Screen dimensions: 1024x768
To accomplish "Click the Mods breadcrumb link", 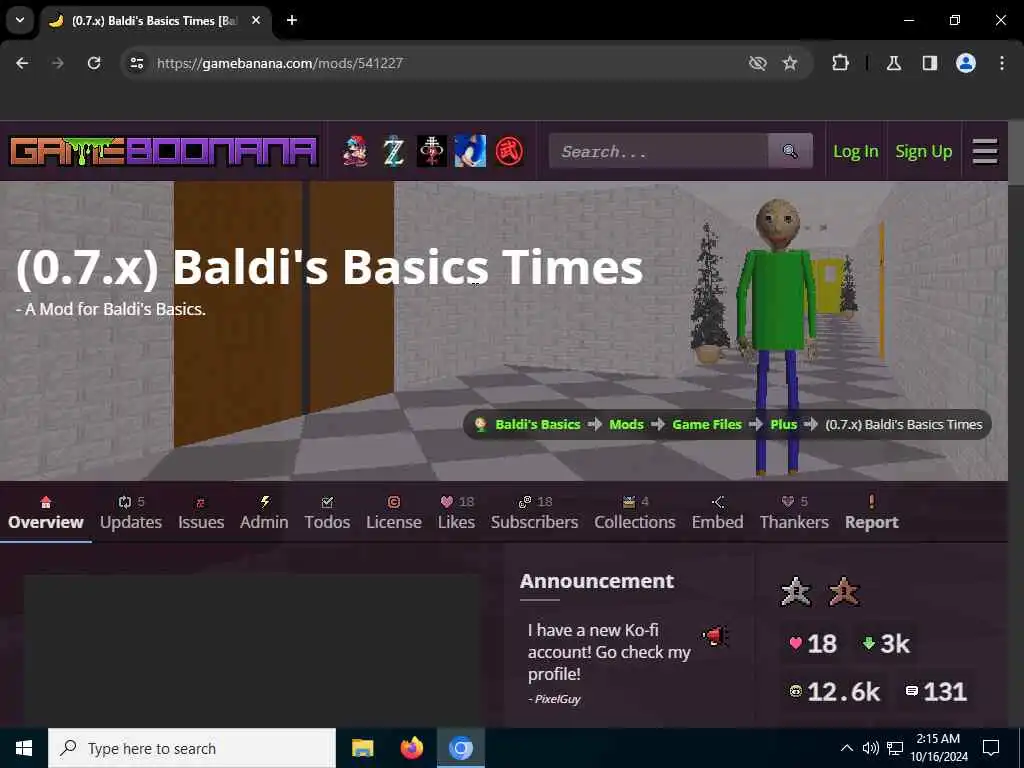I will pos(626,424).
